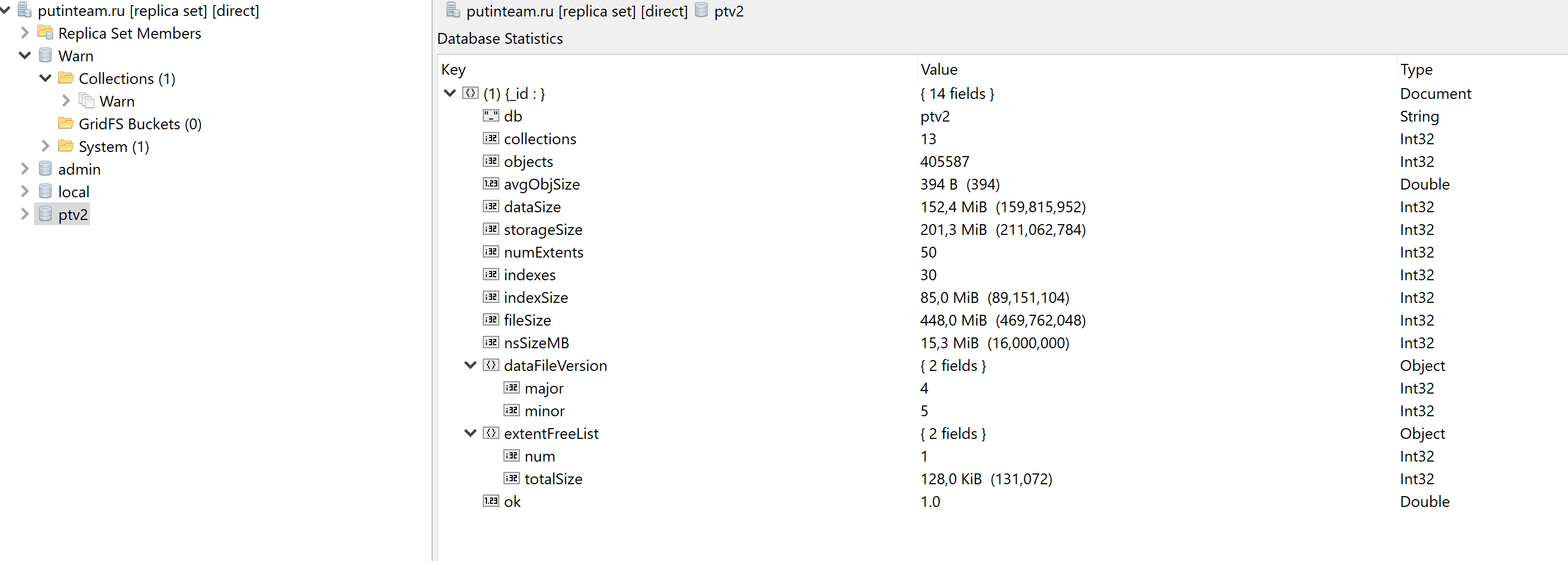Click the local database icon
Image resolution: width=1568 pixels, height=561 pixels.
[x=45, y=191]
